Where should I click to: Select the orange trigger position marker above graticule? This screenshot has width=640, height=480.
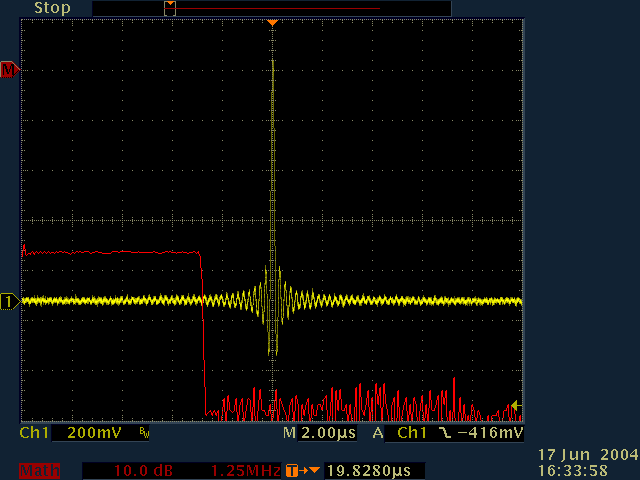click(272, 22)
